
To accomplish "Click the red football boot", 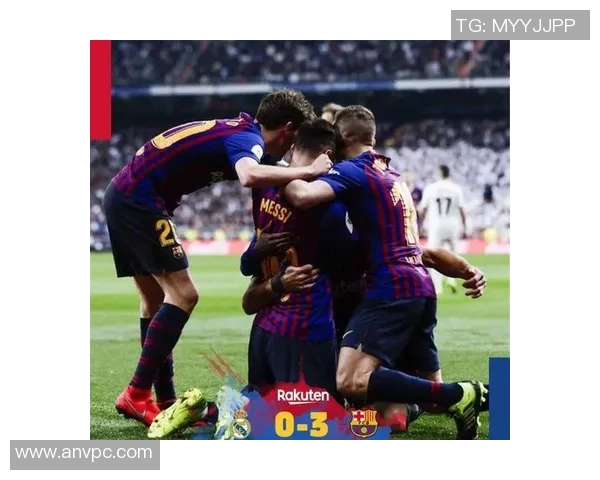I will pyautogui.click(x=137, y=405).
